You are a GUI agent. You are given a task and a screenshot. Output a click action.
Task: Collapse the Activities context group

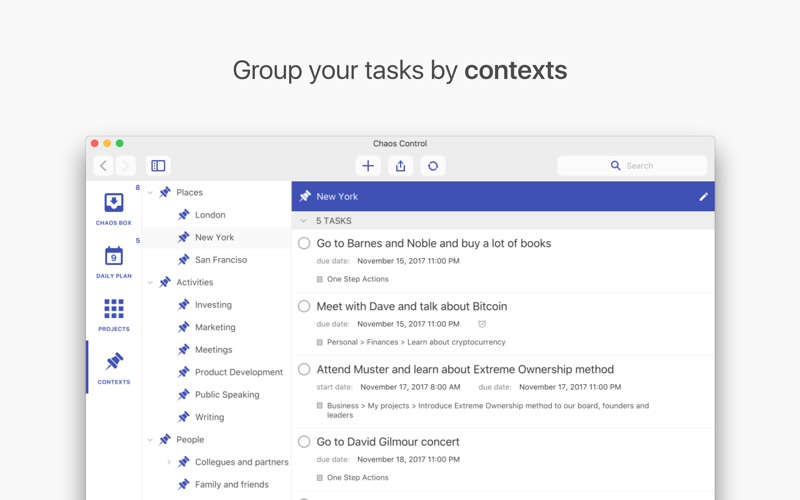[x=151, y=282]
